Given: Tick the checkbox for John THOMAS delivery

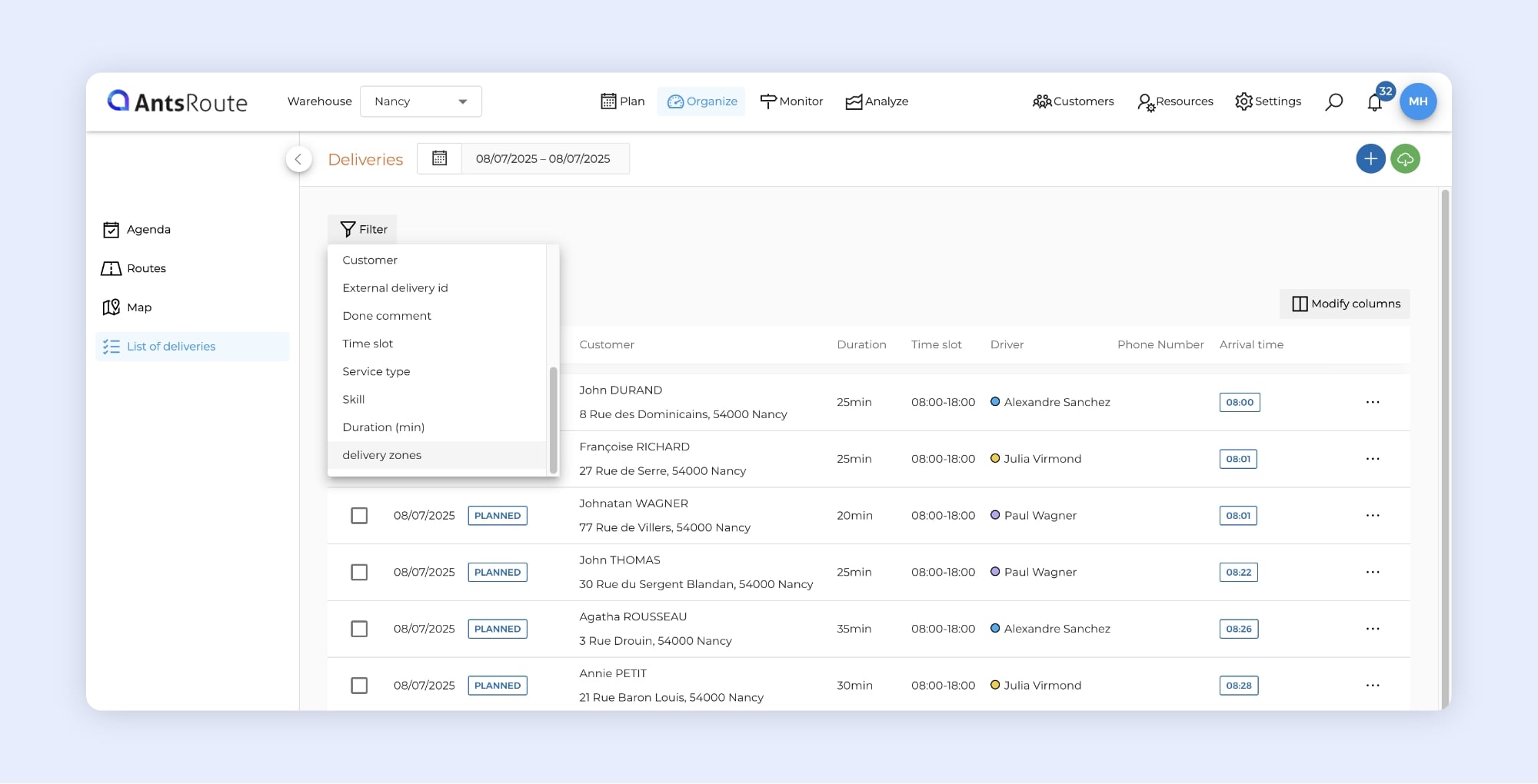Looking at the screenshot, I should [359, 573].
